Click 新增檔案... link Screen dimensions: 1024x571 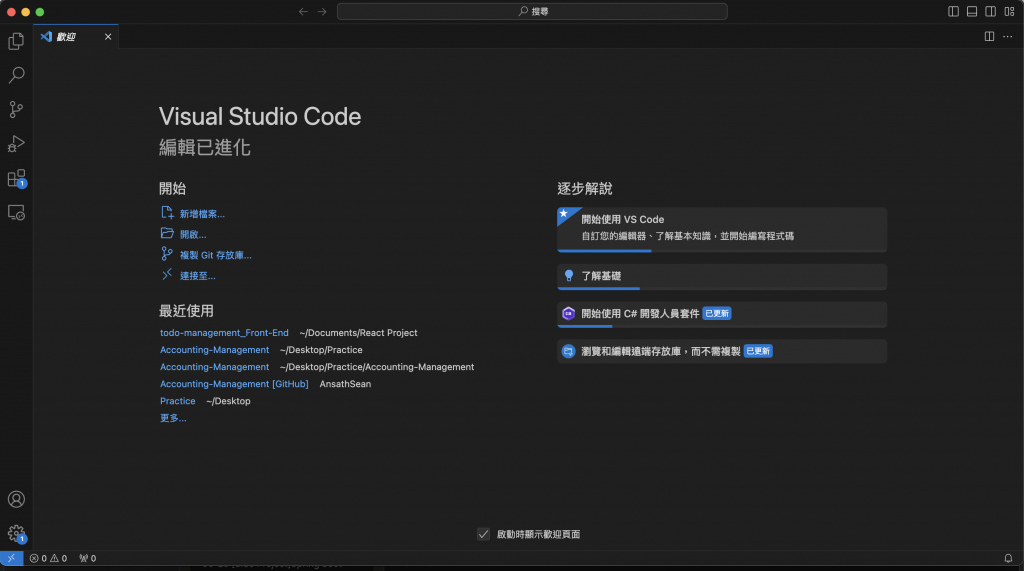point(202,214)
